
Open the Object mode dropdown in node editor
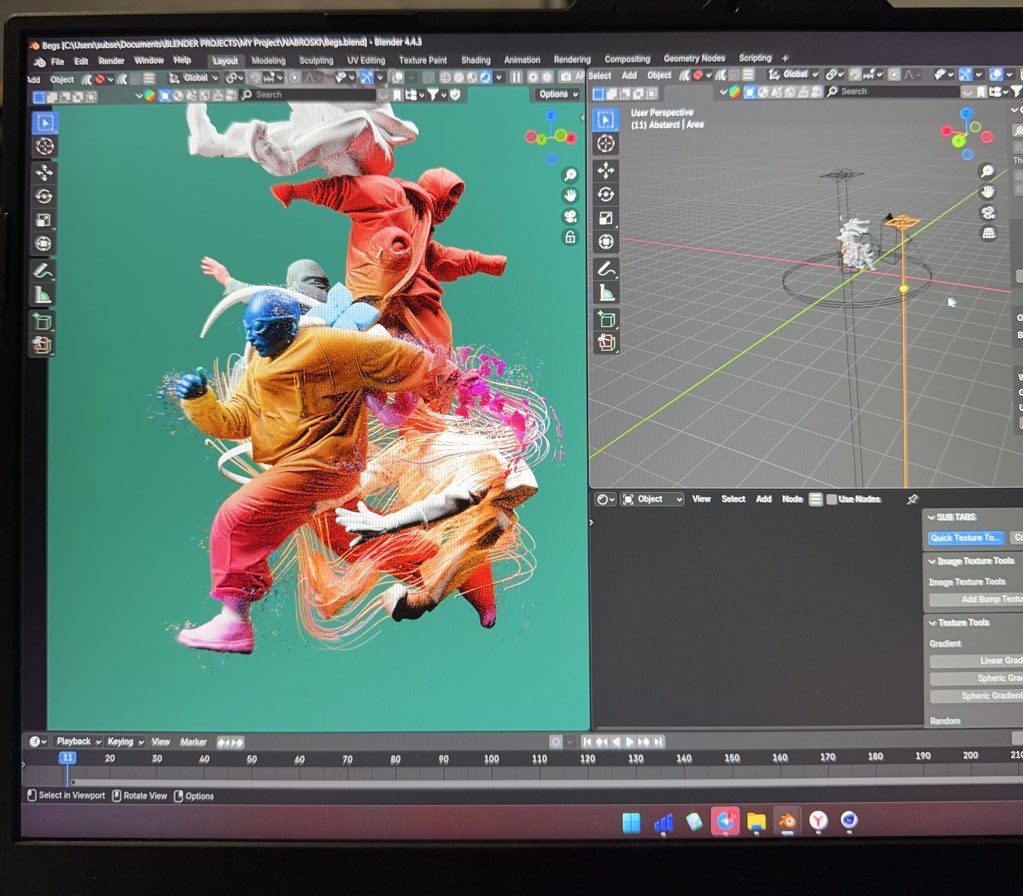click(x=652, y=499)
